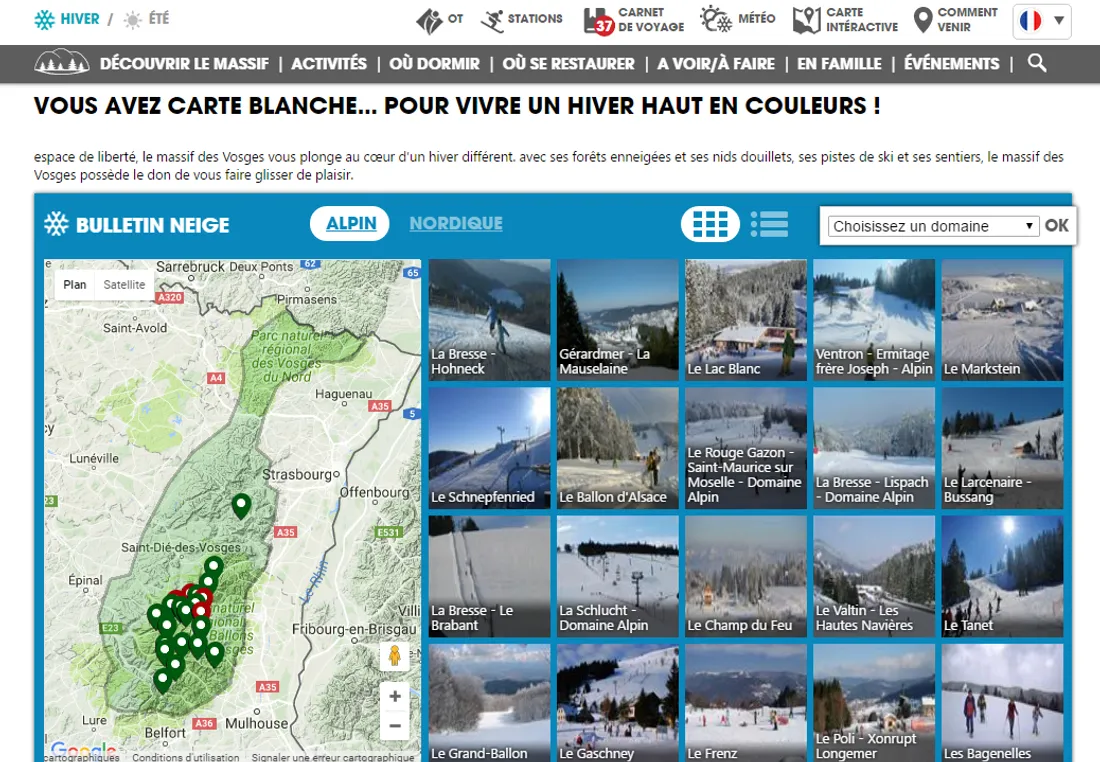This screenshot has width=1100, height=762.
Task: Switch to list view display
Action: coord(769,224)
